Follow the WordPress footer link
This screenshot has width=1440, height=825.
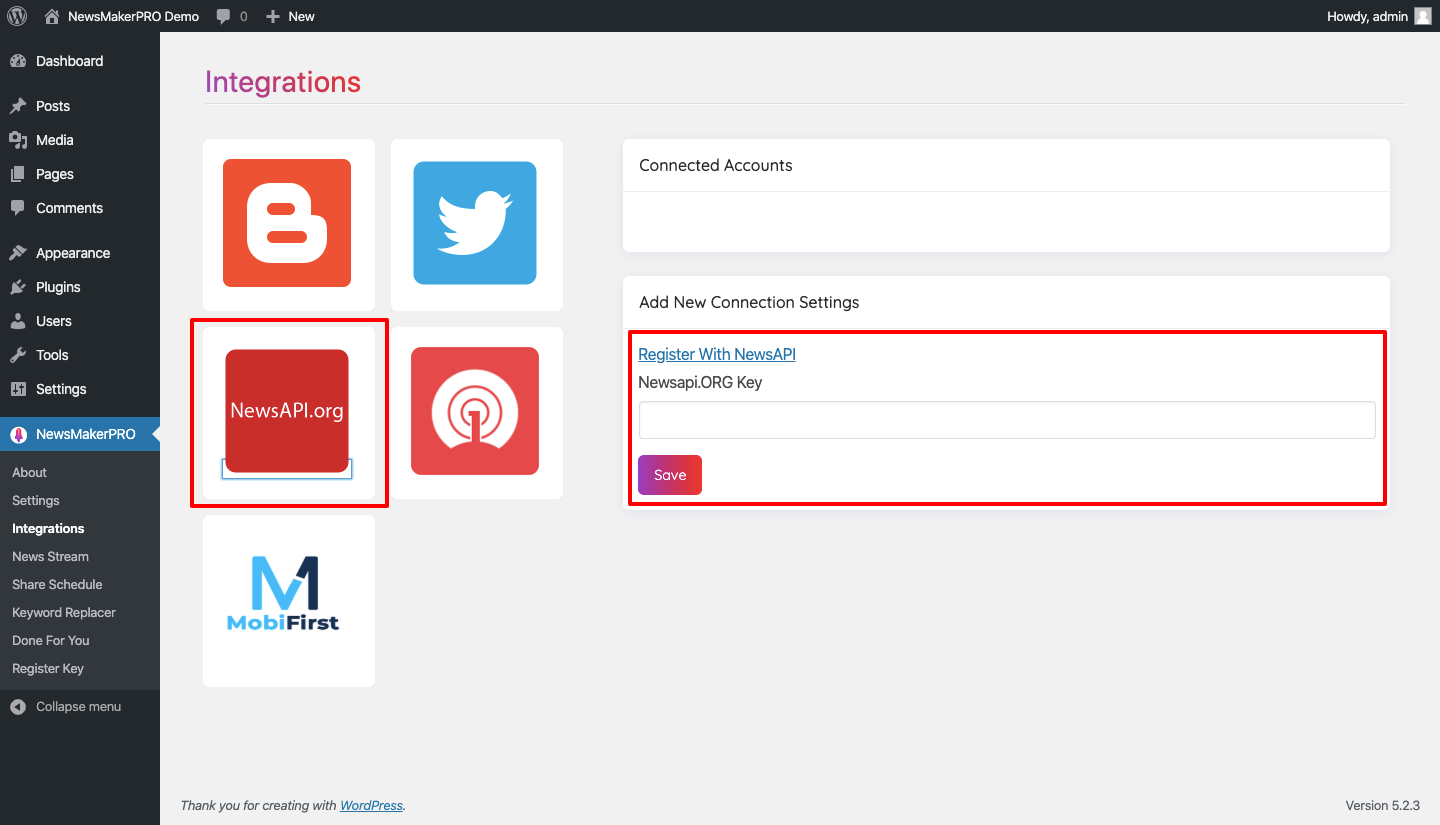click(x=371, y=805)
